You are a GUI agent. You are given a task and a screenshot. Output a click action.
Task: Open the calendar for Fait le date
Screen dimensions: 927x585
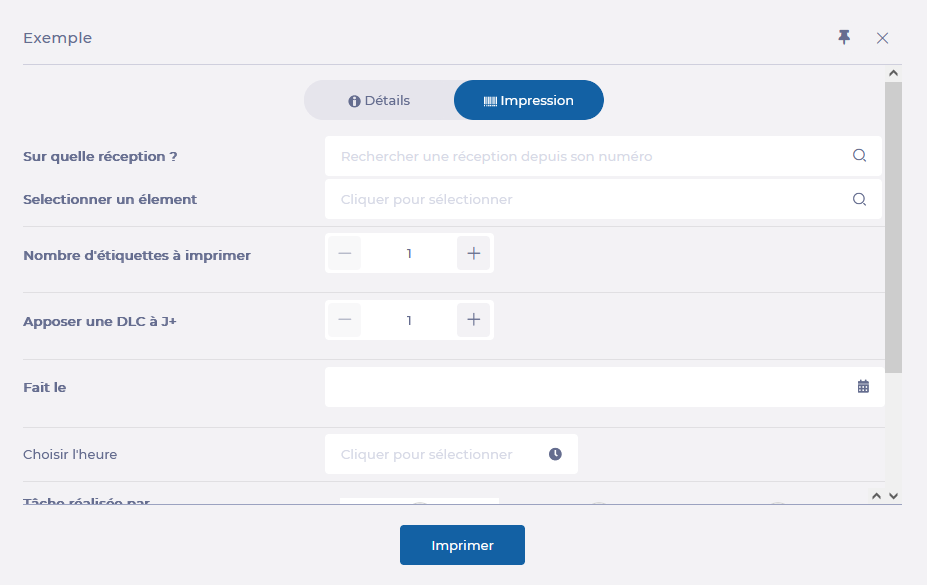(863, 387)
